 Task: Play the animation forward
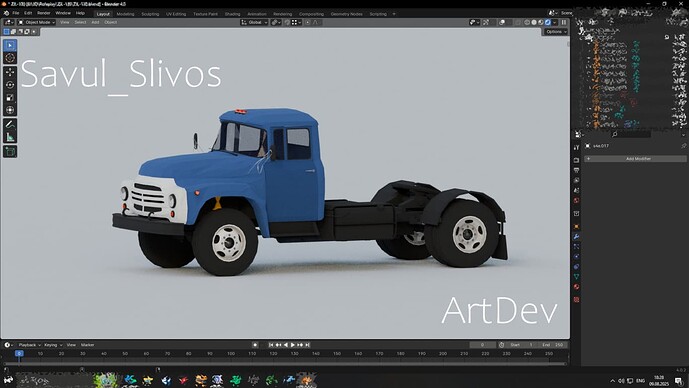293,345
